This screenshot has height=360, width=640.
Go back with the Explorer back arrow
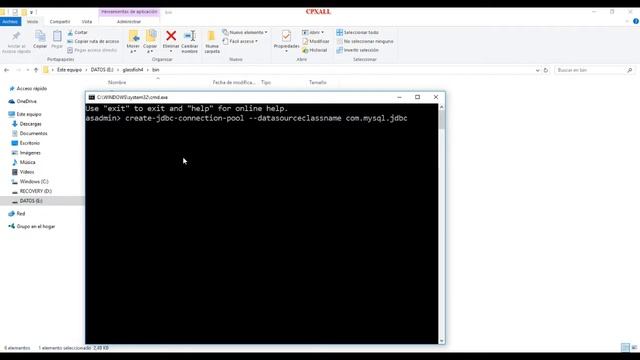coord(7,70)
